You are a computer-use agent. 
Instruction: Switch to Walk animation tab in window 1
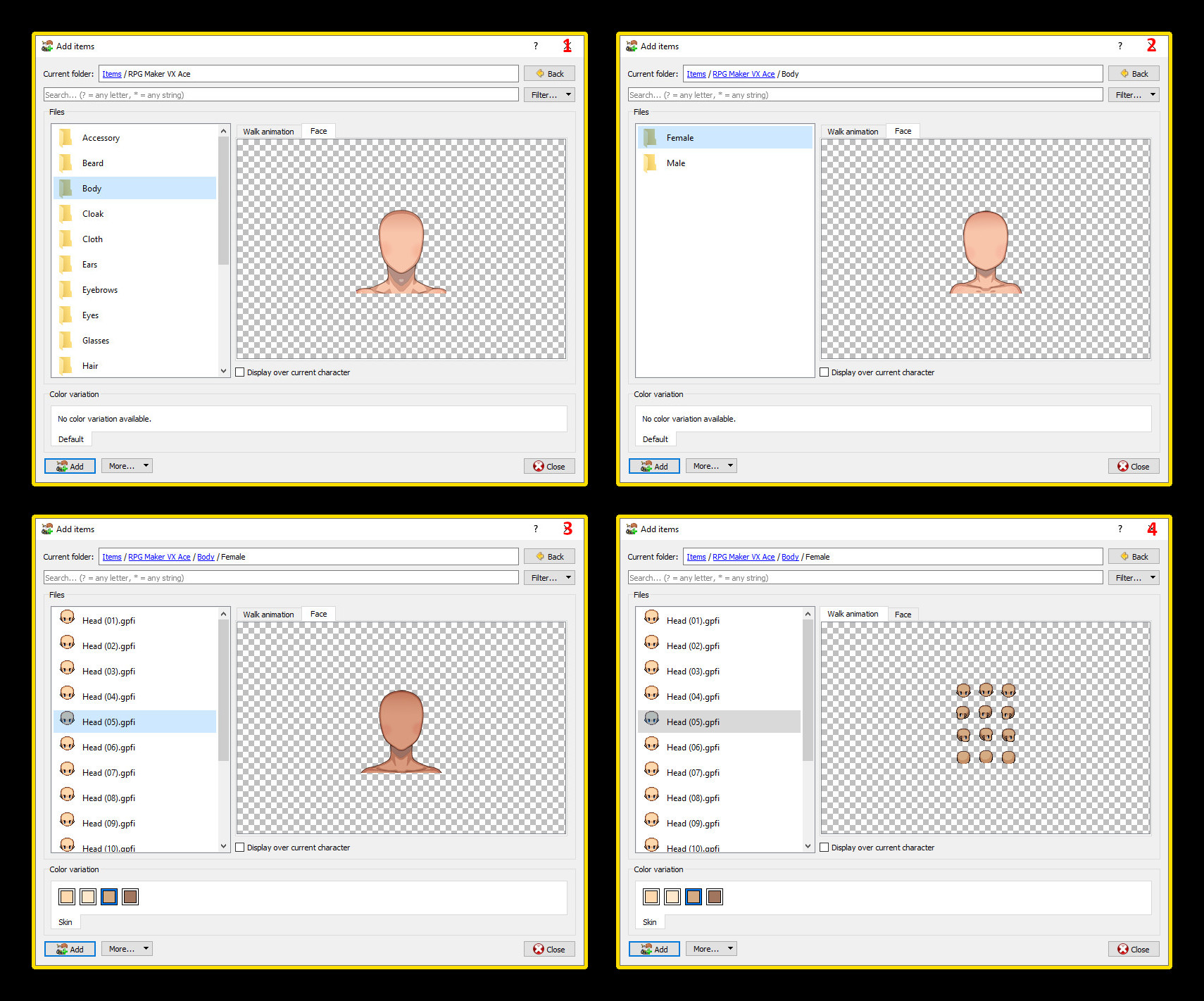coord(268,132)
